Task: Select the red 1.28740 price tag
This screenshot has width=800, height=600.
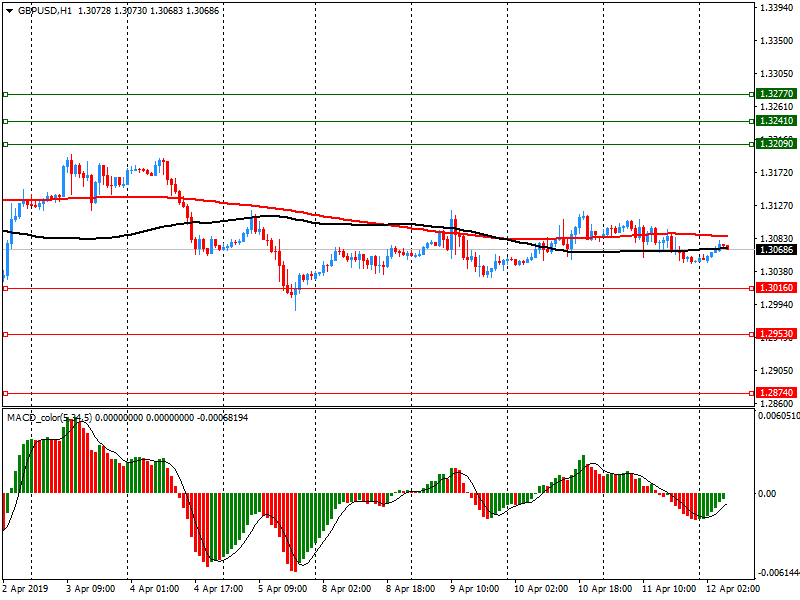Action: [x=776, y=394]
